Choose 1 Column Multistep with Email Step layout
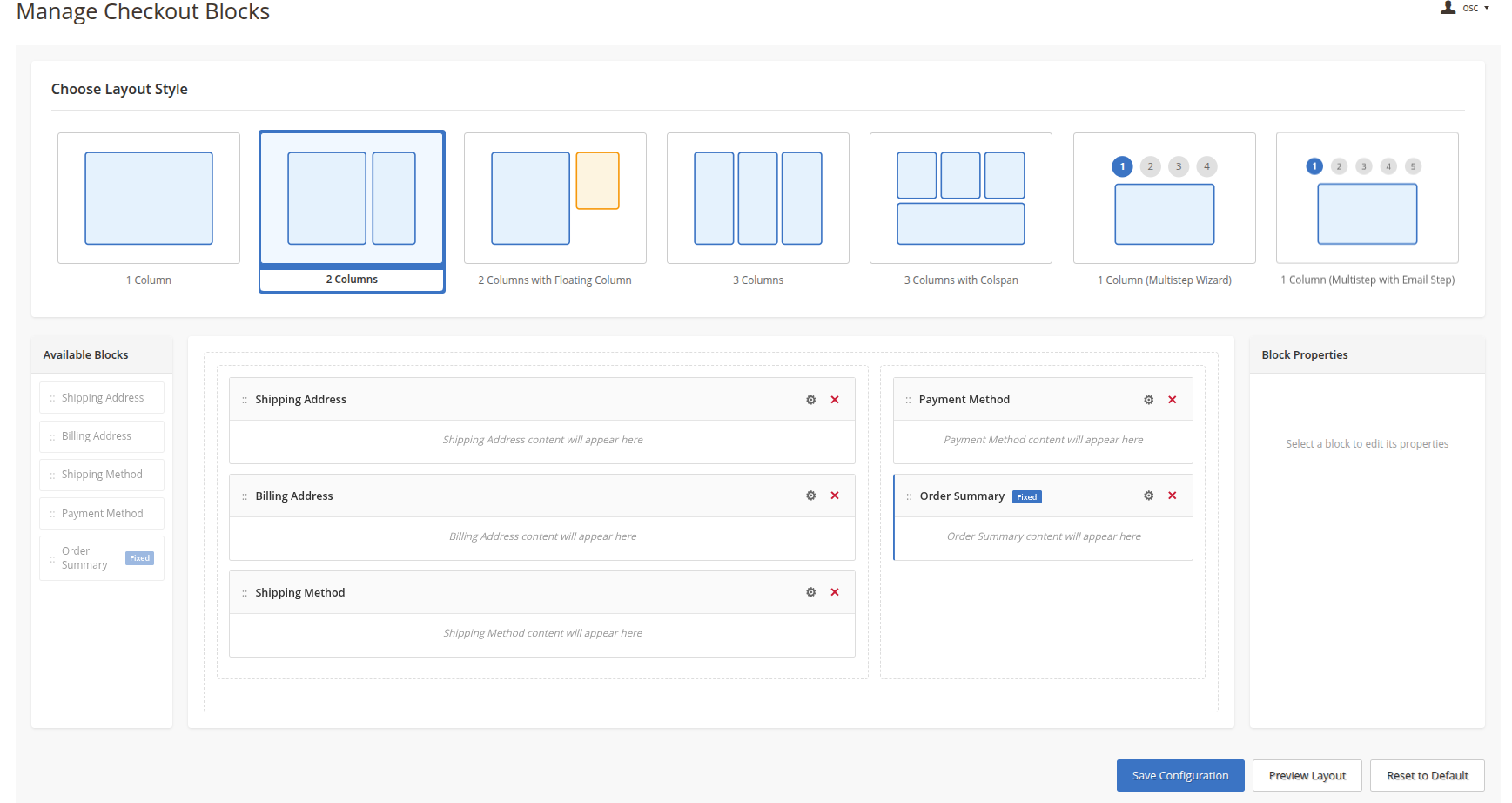The image size is (1512, 803). click(1368, 198)
